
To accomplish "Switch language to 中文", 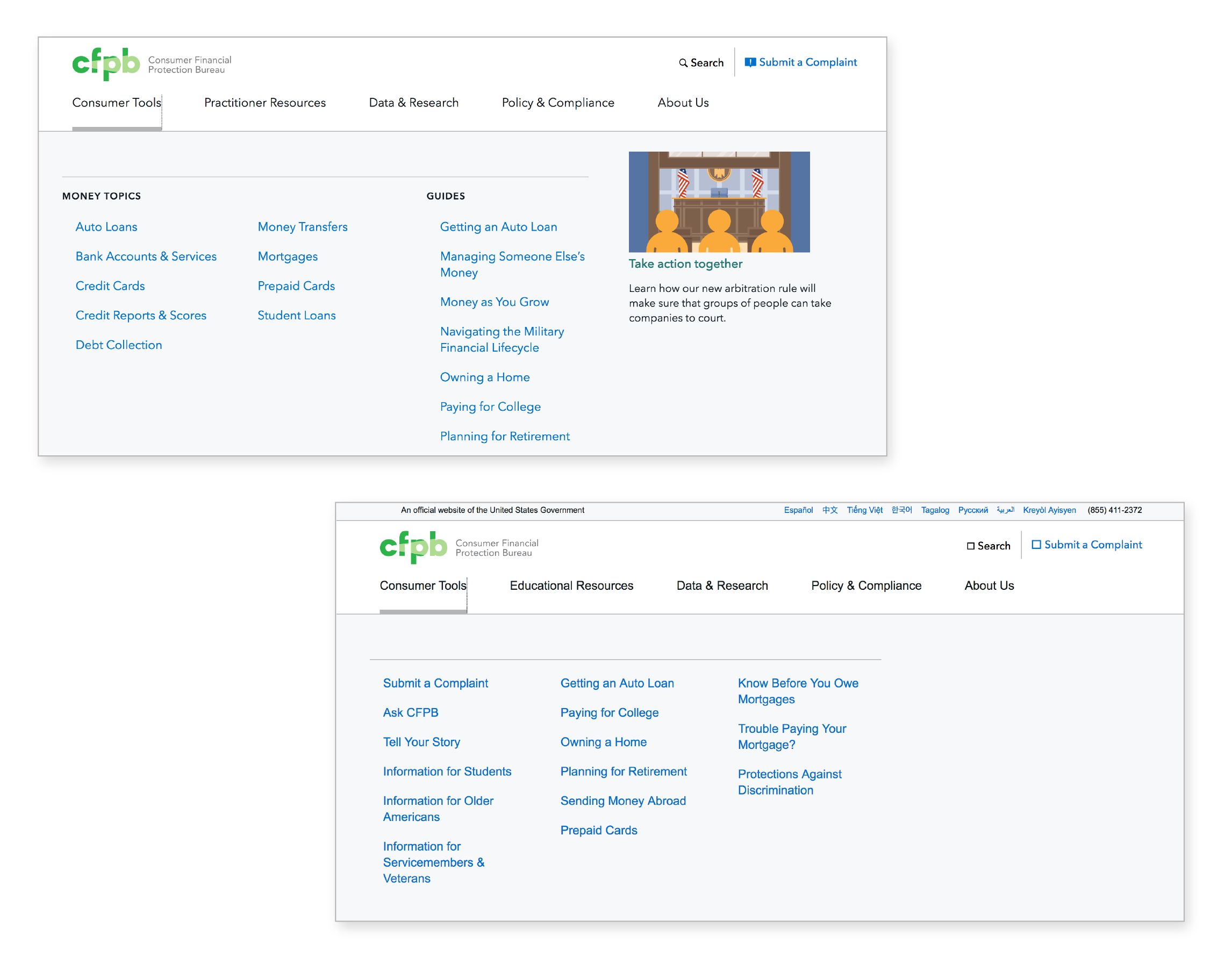I will click(x=829, y=510).
